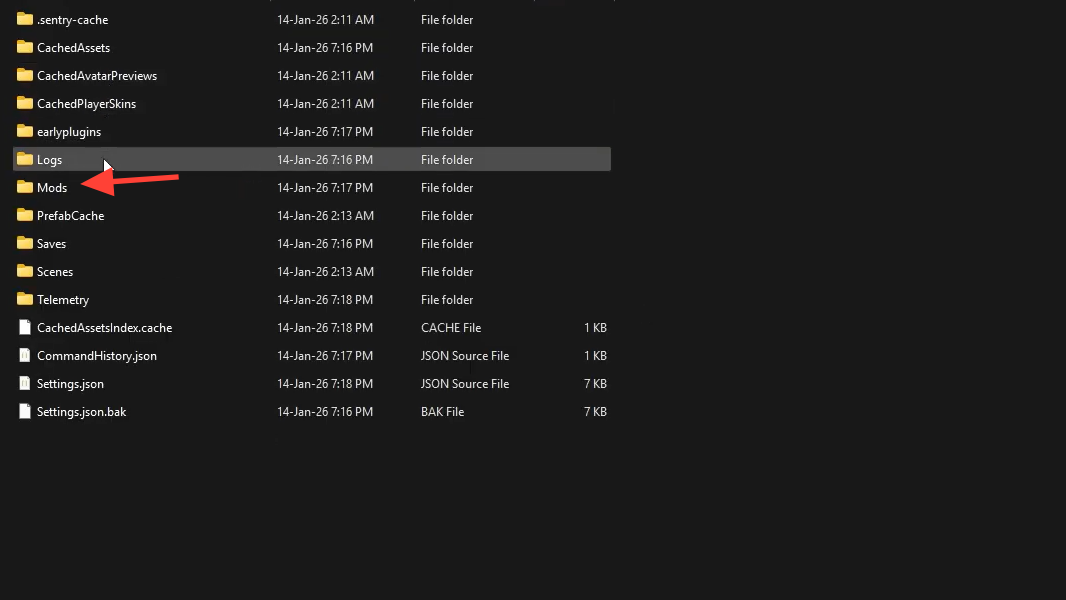Click the CachedAssets folder icon
This screenshot has height=600, width=1066.
(x=25, y=47)
